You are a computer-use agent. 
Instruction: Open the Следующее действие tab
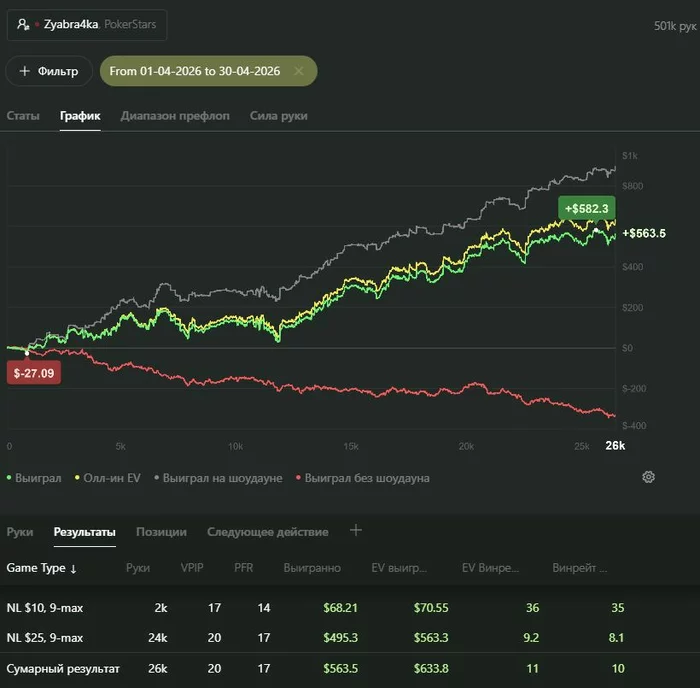coord(268,532)
